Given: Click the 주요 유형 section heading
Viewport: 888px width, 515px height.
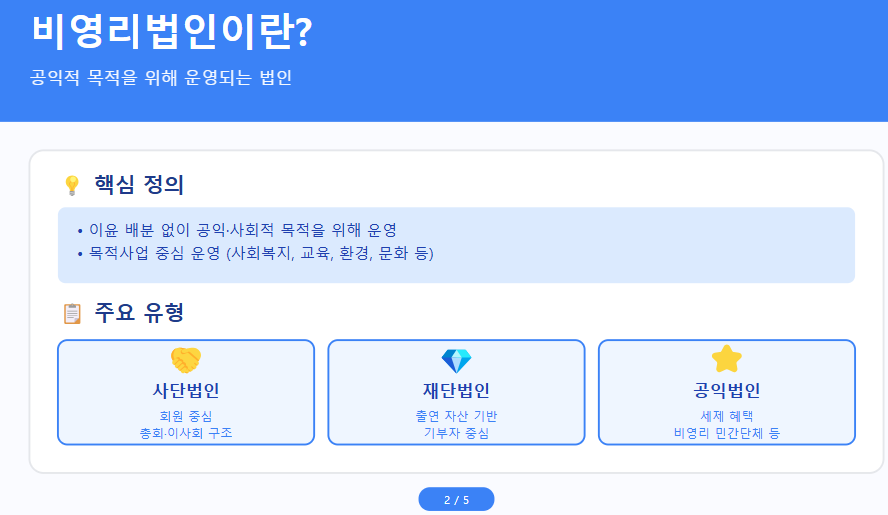Looking at the screenshot, I should pos(139,313).
